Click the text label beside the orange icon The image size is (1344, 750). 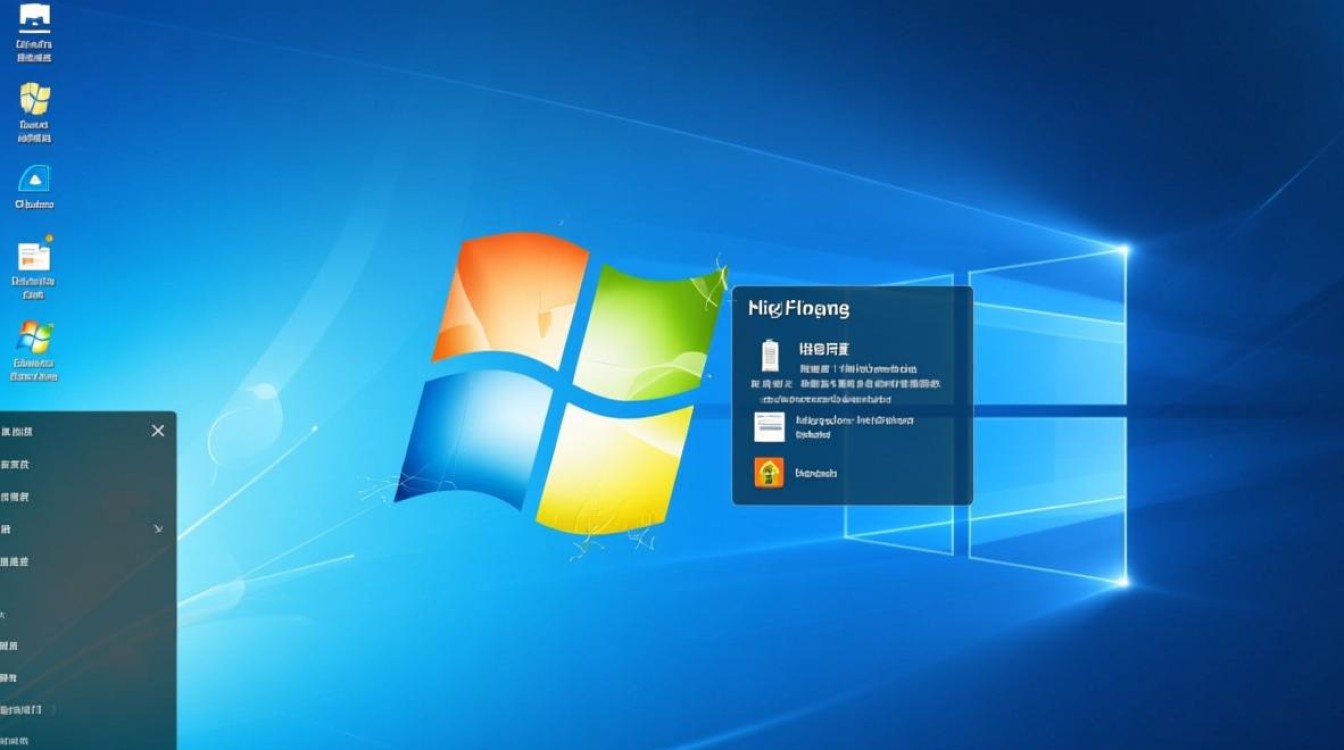point(816,472)
